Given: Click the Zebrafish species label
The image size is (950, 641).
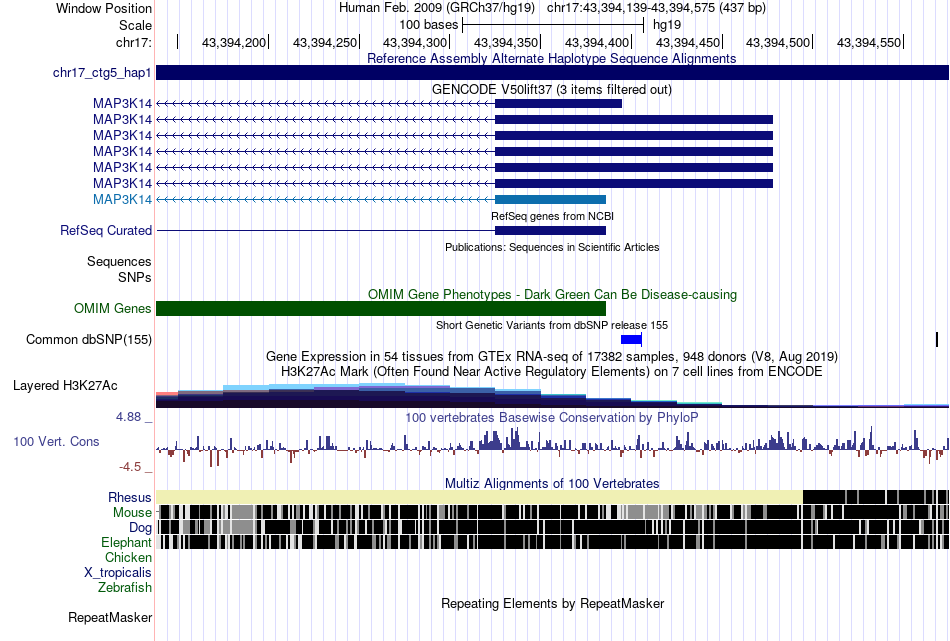Looking at the screenshot, I should (125, 588).
